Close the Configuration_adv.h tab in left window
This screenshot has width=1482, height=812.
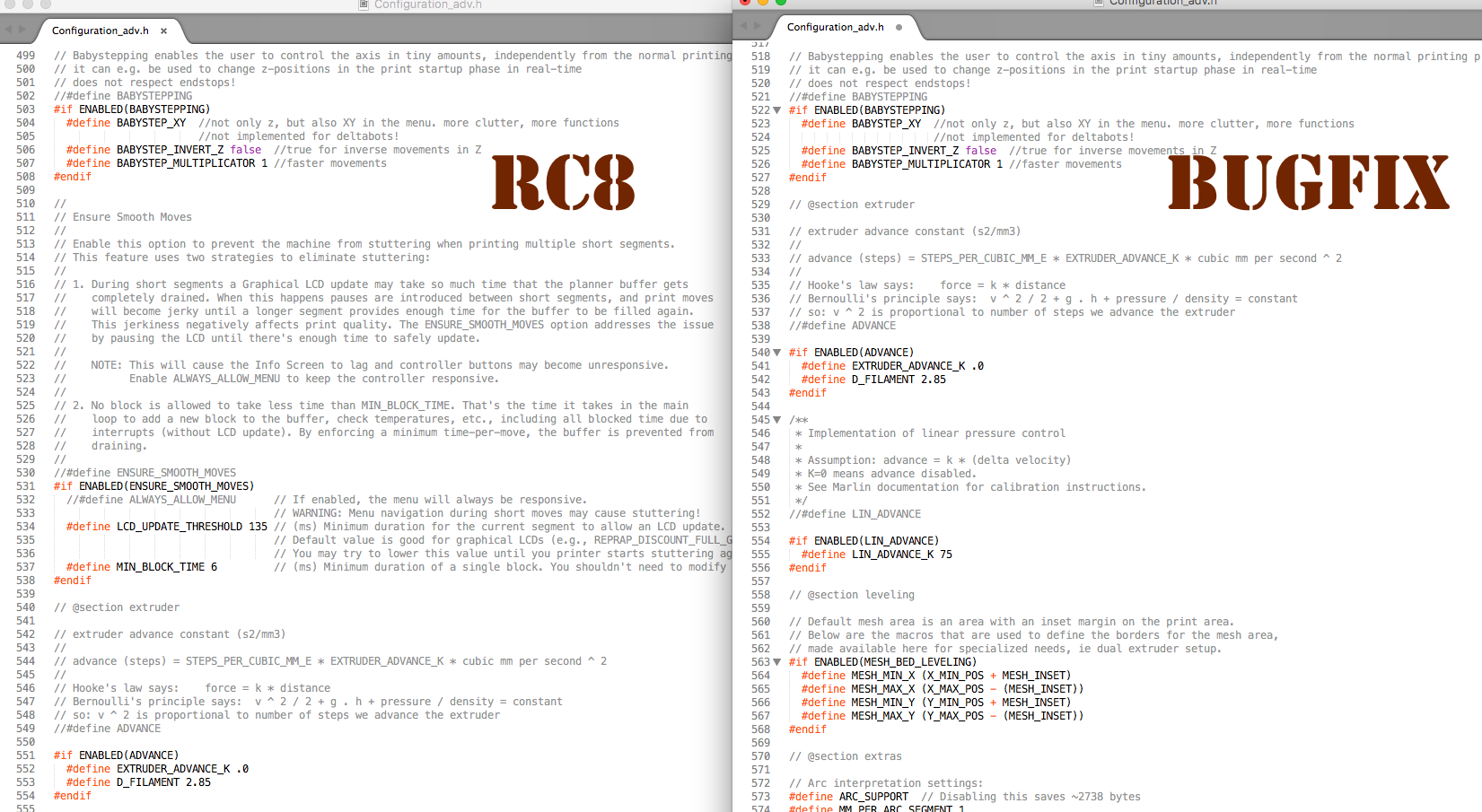click(163, 31)
